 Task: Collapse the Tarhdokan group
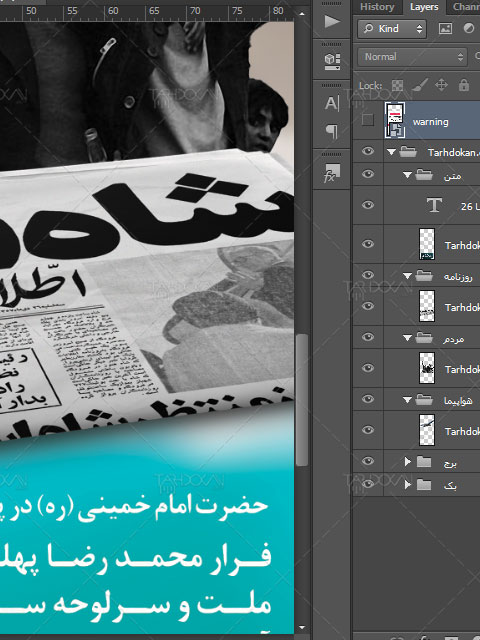pos(391,152)
